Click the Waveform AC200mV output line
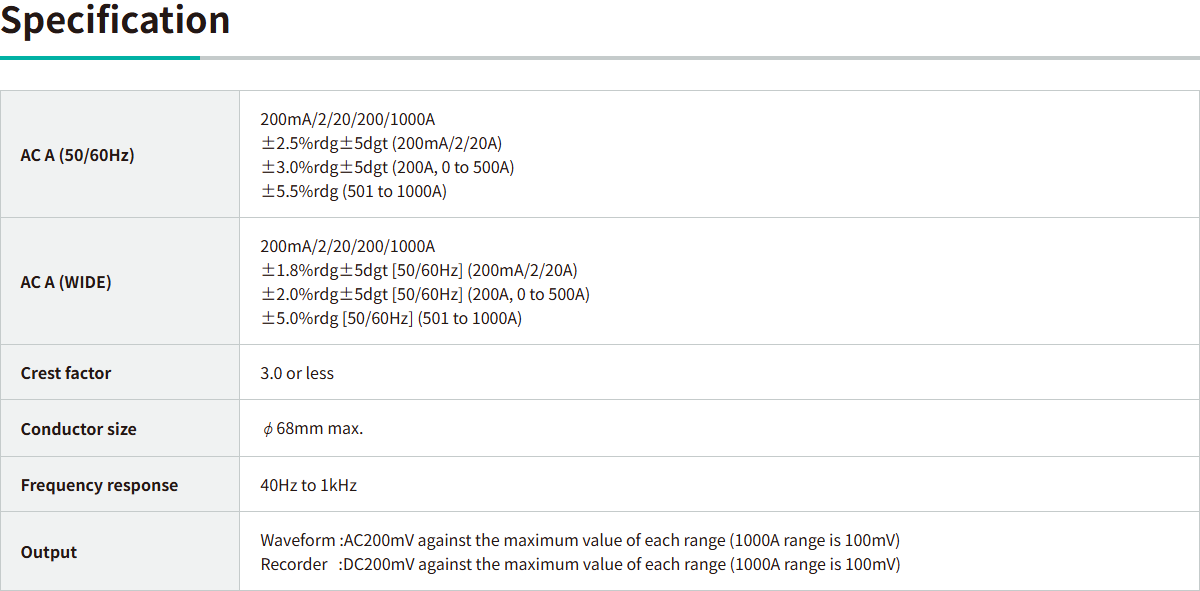1200x591 pixels. point(580,540)
